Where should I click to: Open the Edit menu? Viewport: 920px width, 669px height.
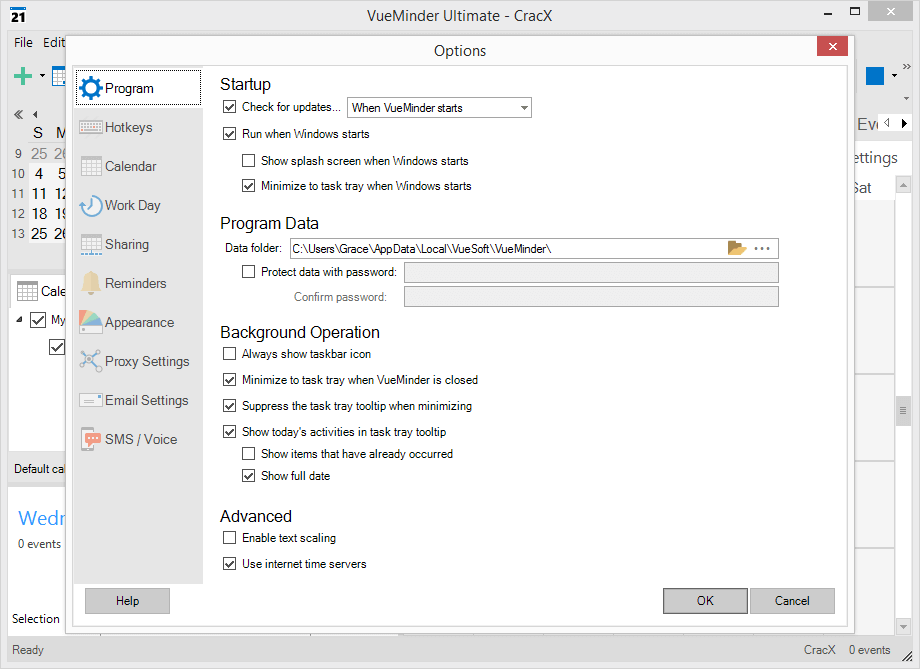click(x=53, y=42)
